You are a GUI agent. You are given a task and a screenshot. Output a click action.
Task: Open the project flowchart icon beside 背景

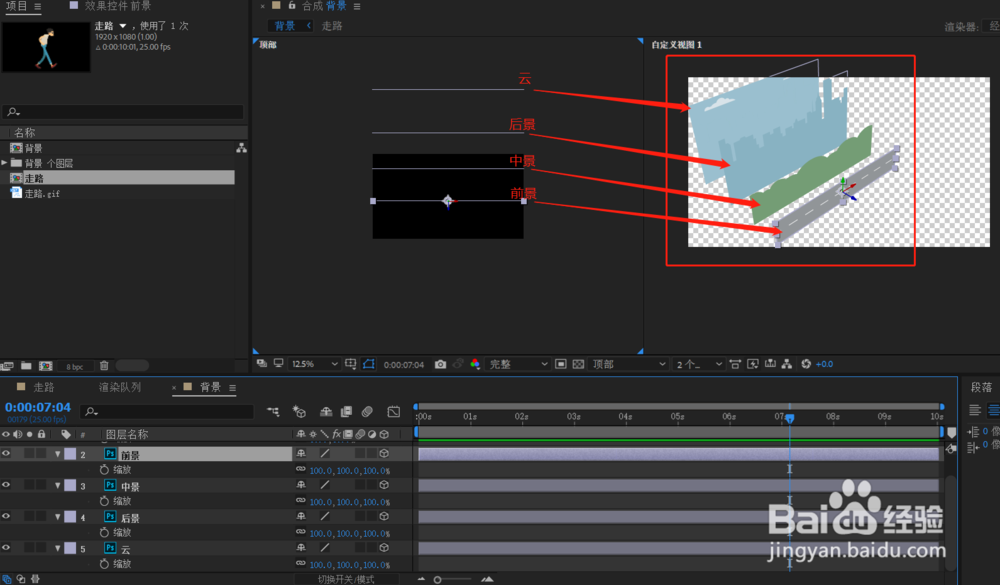(241, 148)
